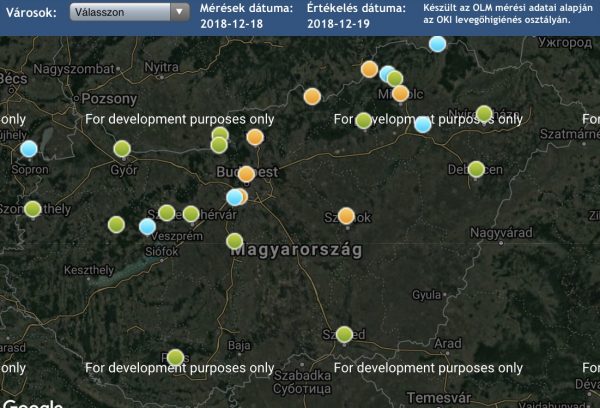Select the green marker at Nyíregyháza
Viewport: 600px width, 408px height.
(x=484, y=113)
